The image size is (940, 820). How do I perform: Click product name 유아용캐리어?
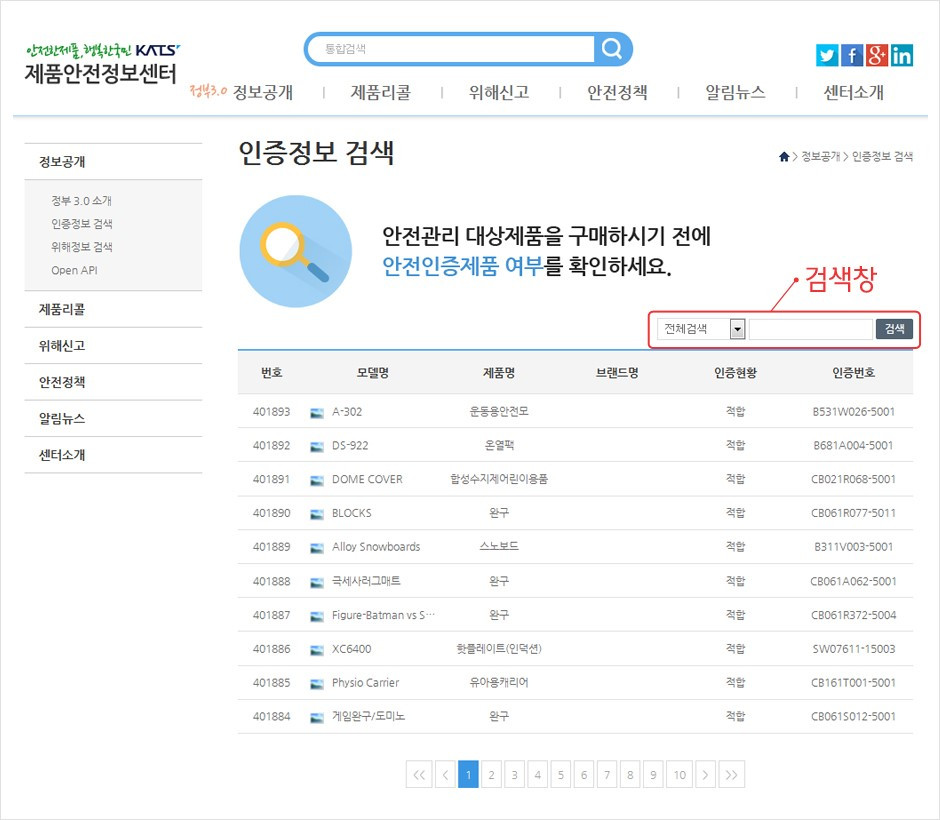click(x=499, y=682)
